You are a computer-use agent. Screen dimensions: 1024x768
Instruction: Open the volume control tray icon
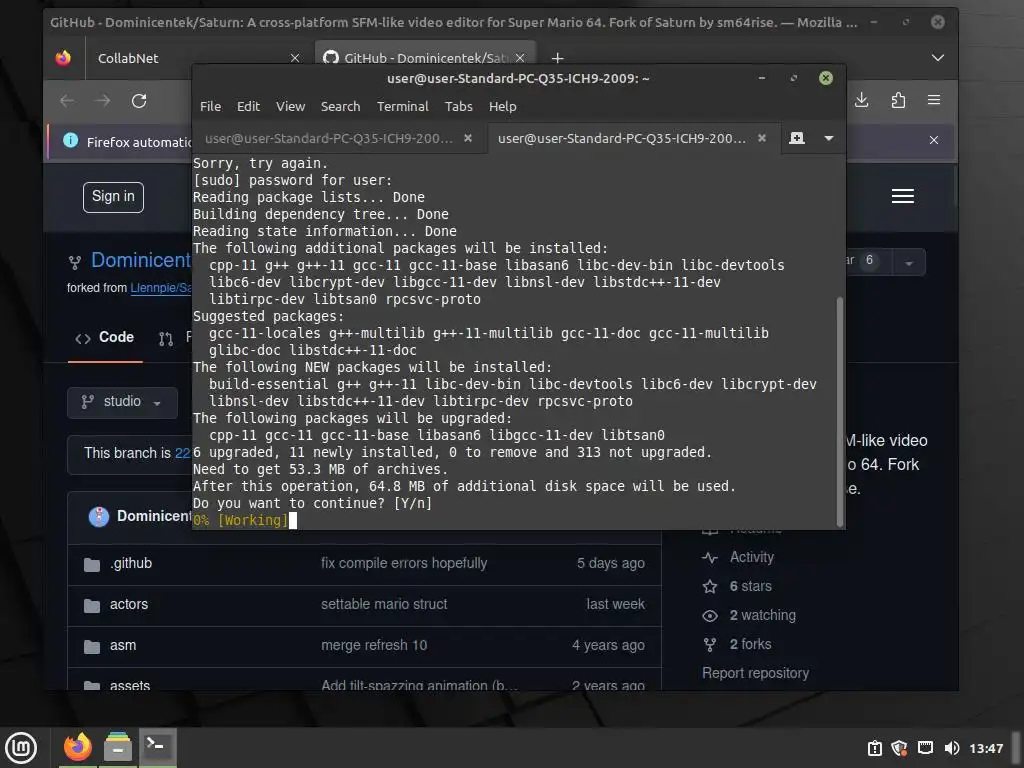(x=952, y=748)
